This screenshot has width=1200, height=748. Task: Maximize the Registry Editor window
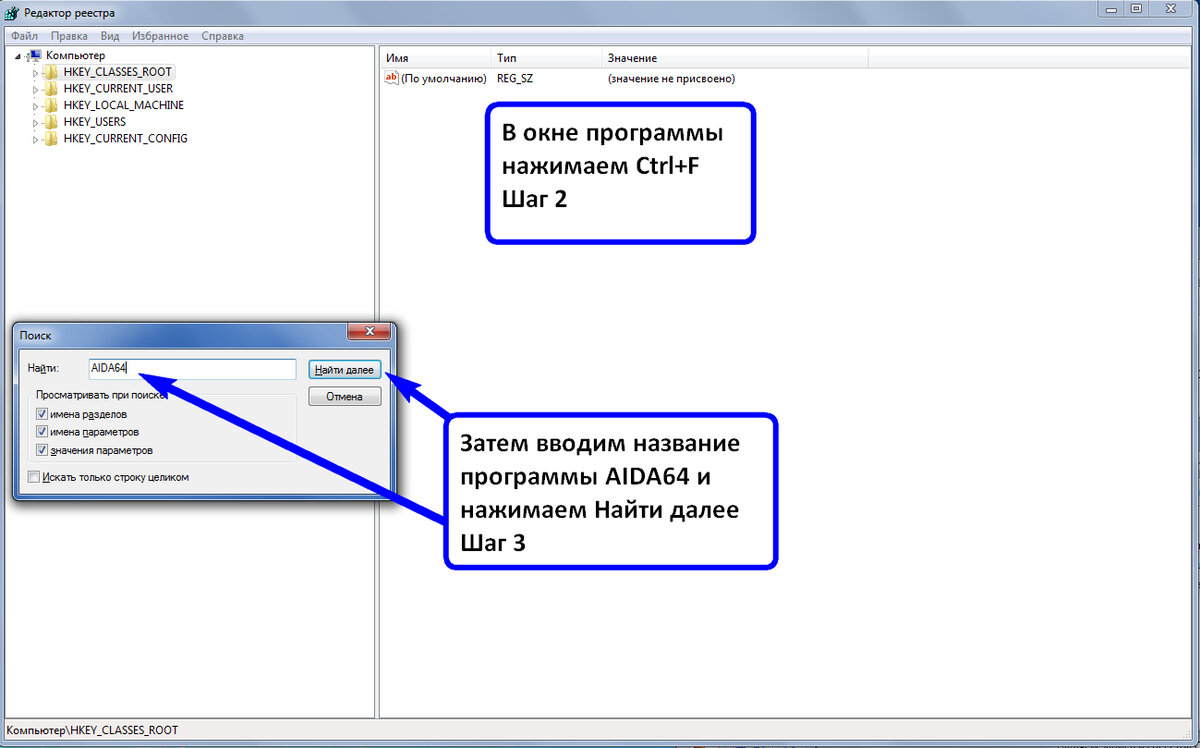1137,9
